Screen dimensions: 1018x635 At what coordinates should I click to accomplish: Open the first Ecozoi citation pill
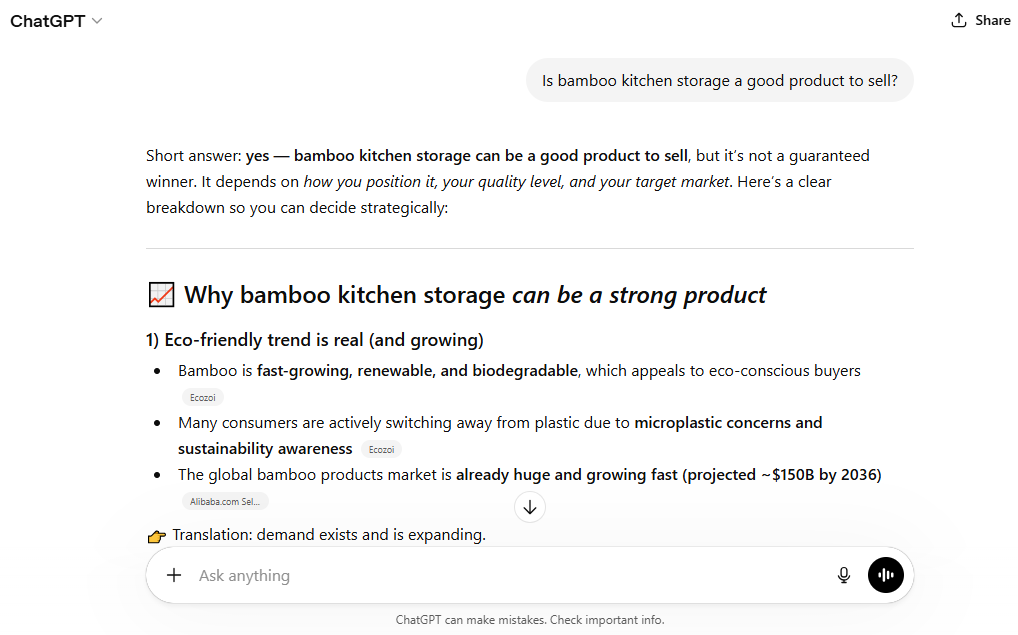[x=202, y=397]
